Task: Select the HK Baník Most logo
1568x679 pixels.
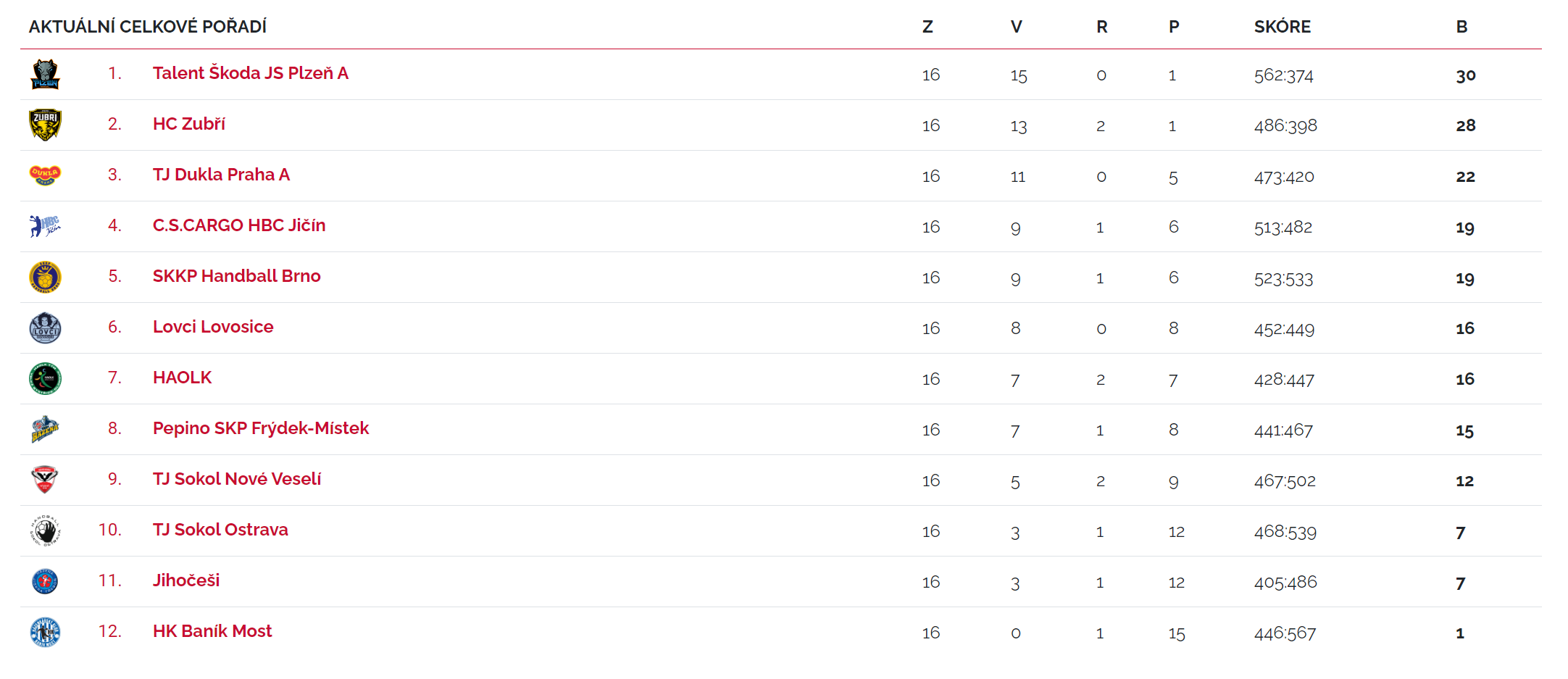Action: click(x=45, y=632)
